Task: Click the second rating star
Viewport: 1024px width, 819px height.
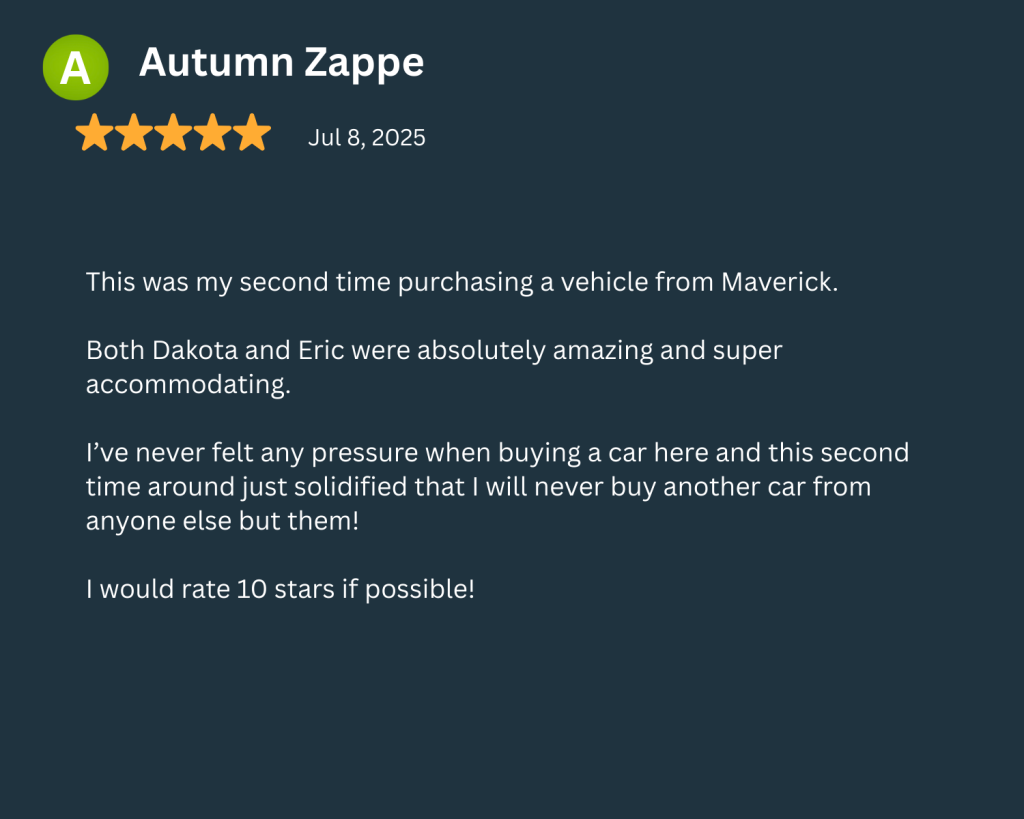Action: (133, 133)
